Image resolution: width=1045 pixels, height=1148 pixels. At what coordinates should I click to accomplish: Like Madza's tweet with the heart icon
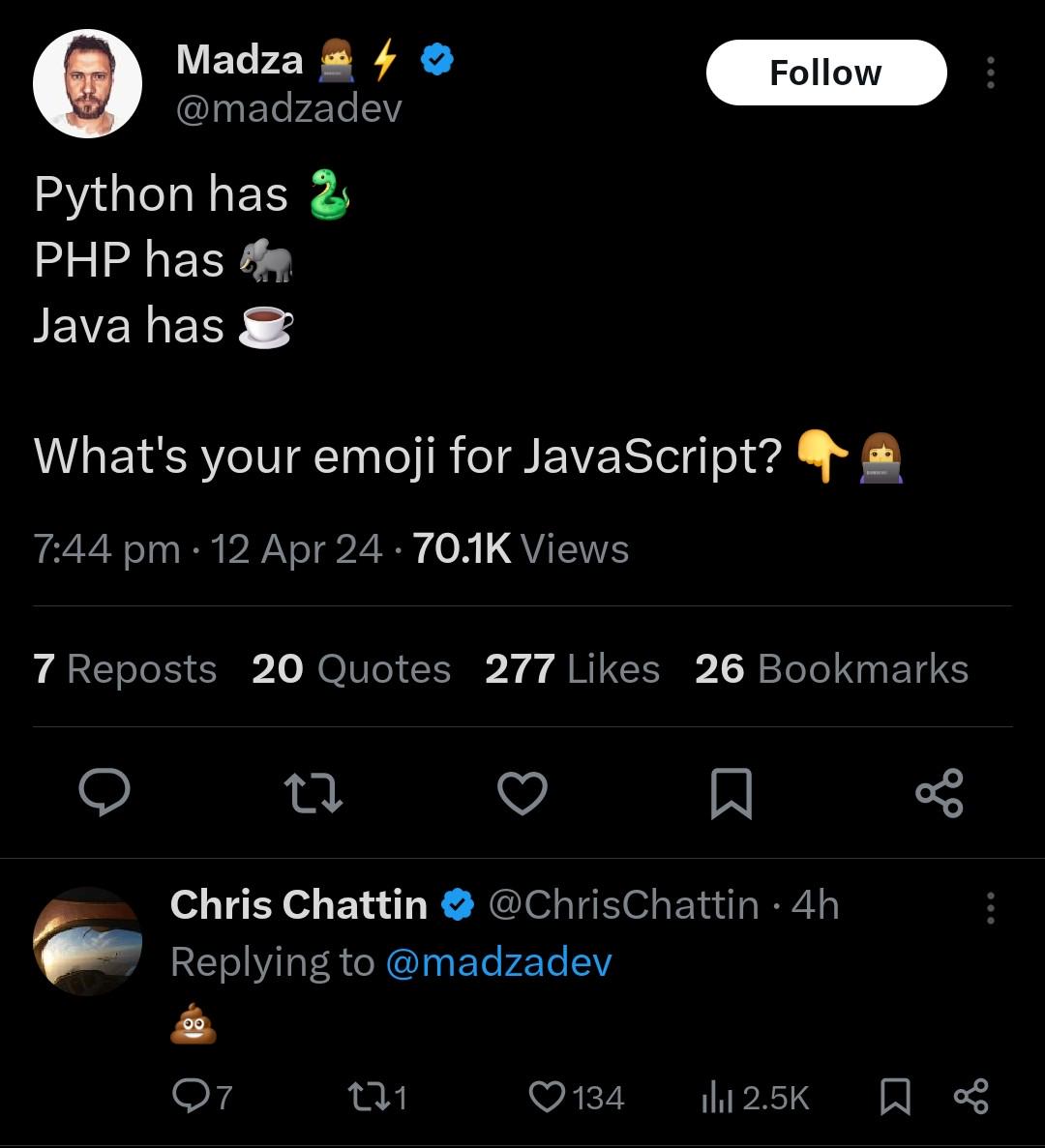pyautogui.click(x=522, y=793)
